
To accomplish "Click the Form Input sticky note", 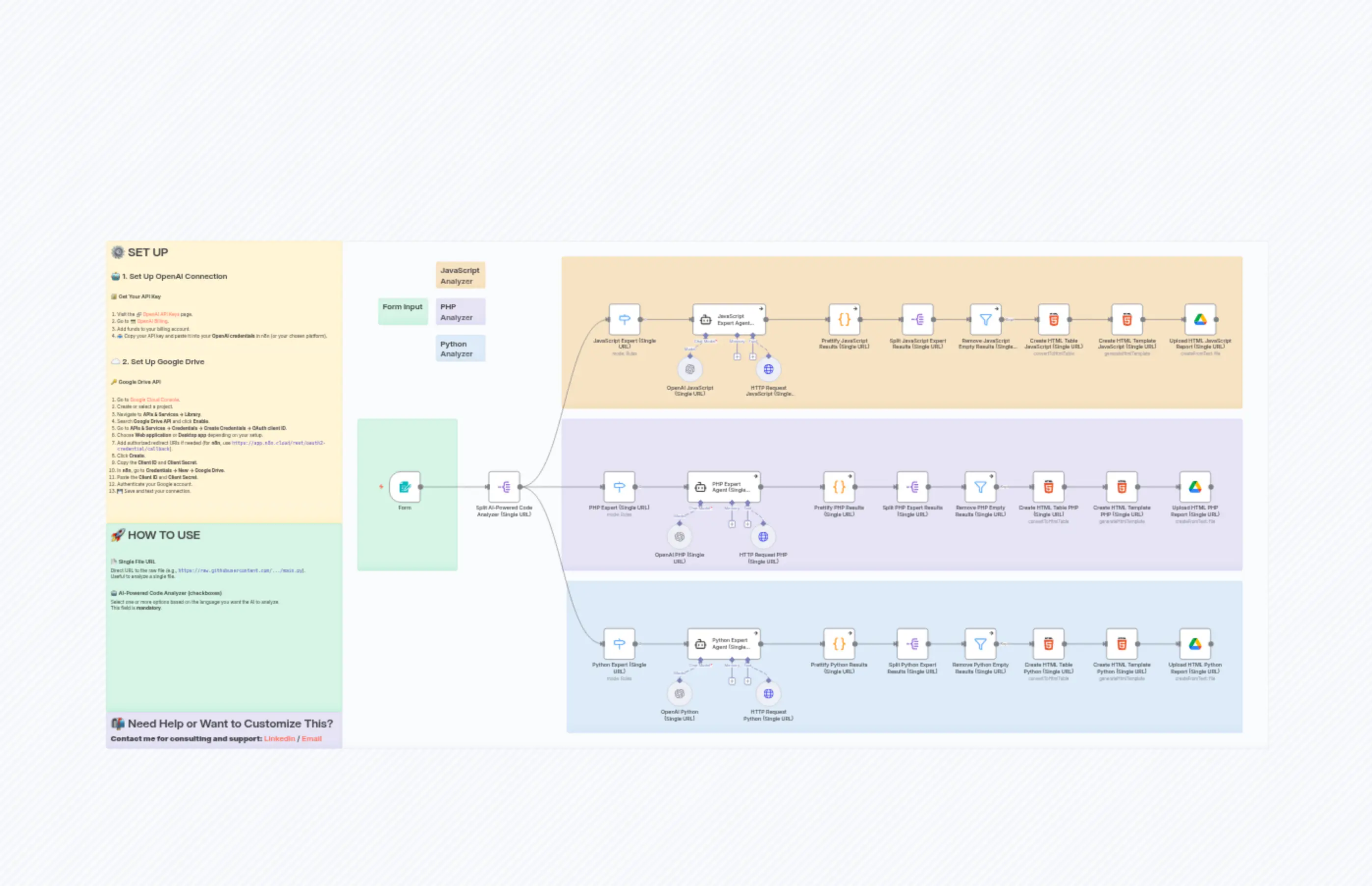I will click(402, 311).
